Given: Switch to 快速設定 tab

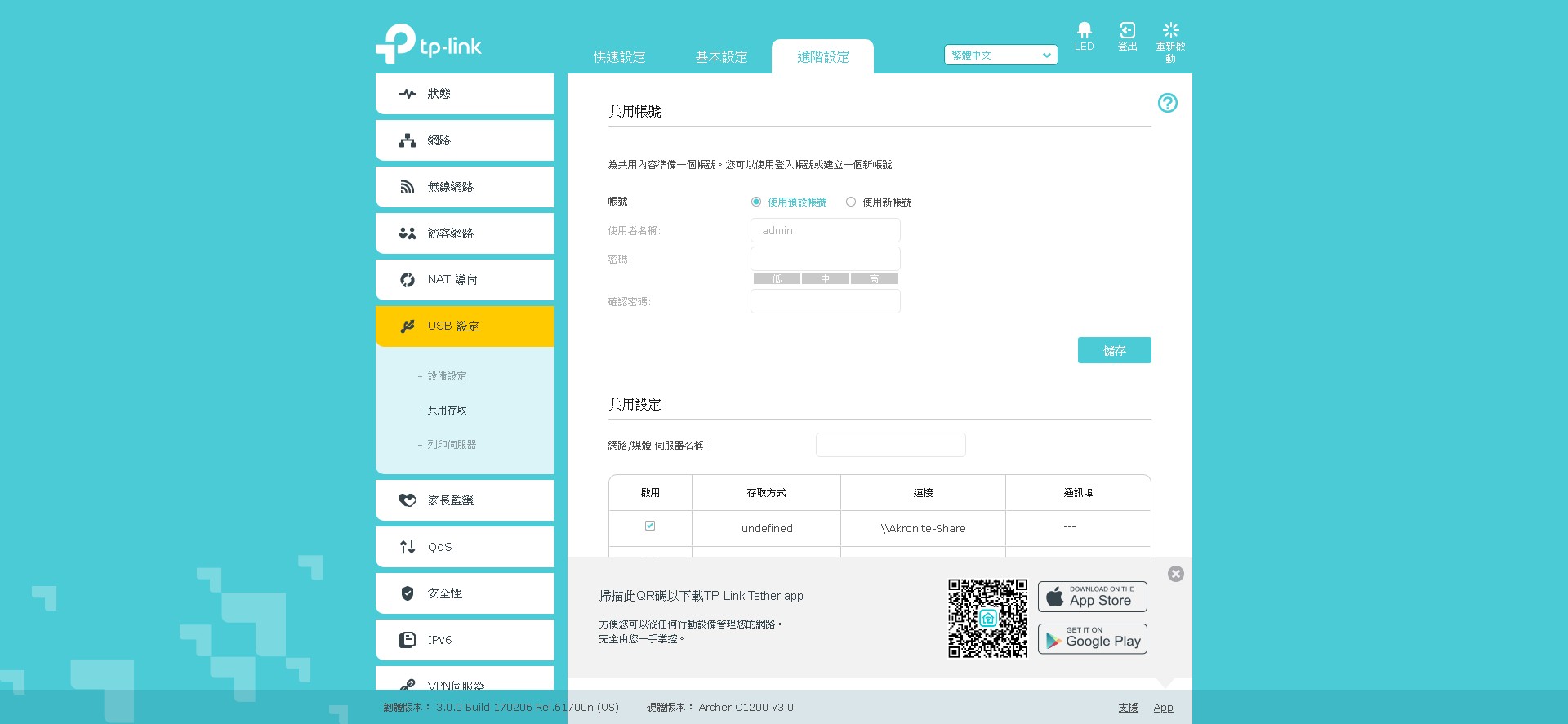Looking at the screenshot, I should (x=619, y=57).
